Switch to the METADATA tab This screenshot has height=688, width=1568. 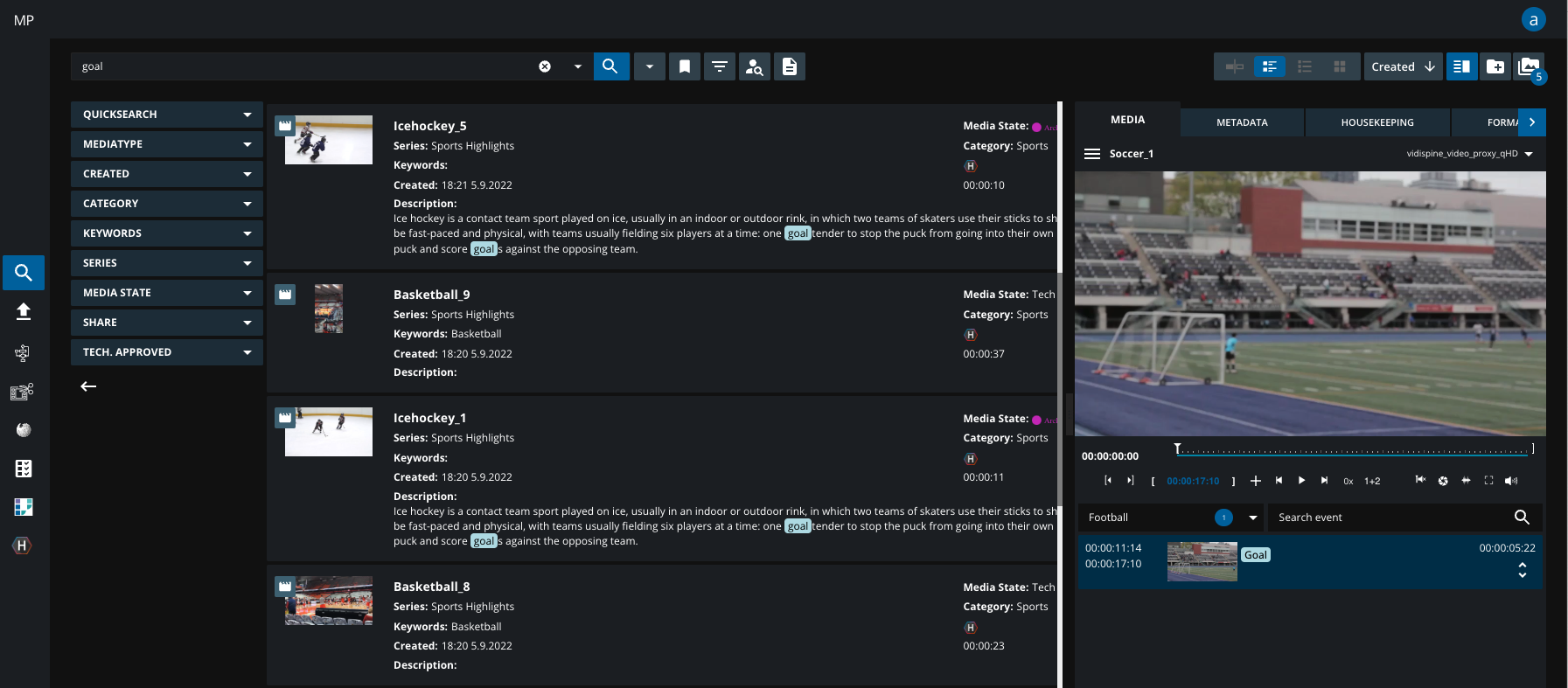tap(1242, 122)
